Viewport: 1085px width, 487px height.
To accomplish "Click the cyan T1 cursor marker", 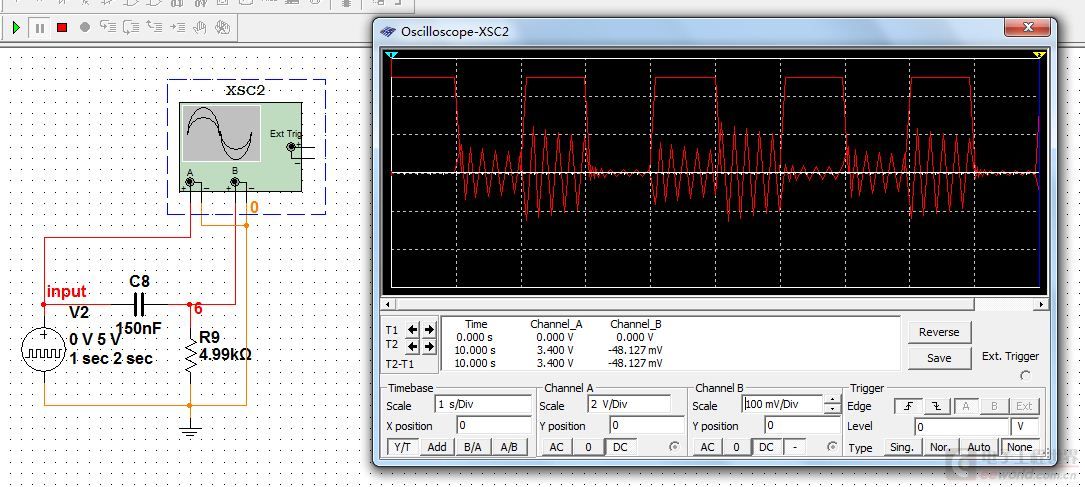I will pyautogui.click(x=391, y=54).
